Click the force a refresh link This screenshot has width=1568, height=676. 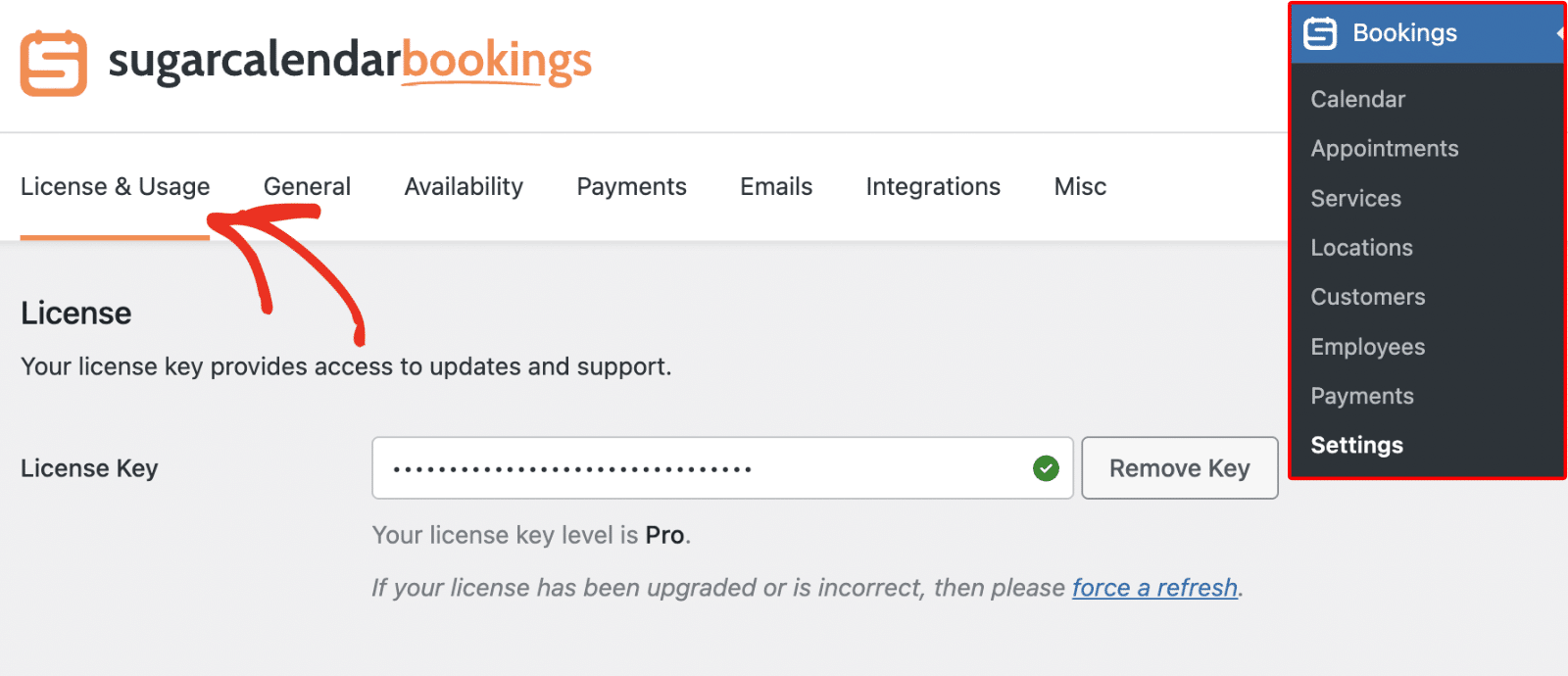coord(1153,588)
